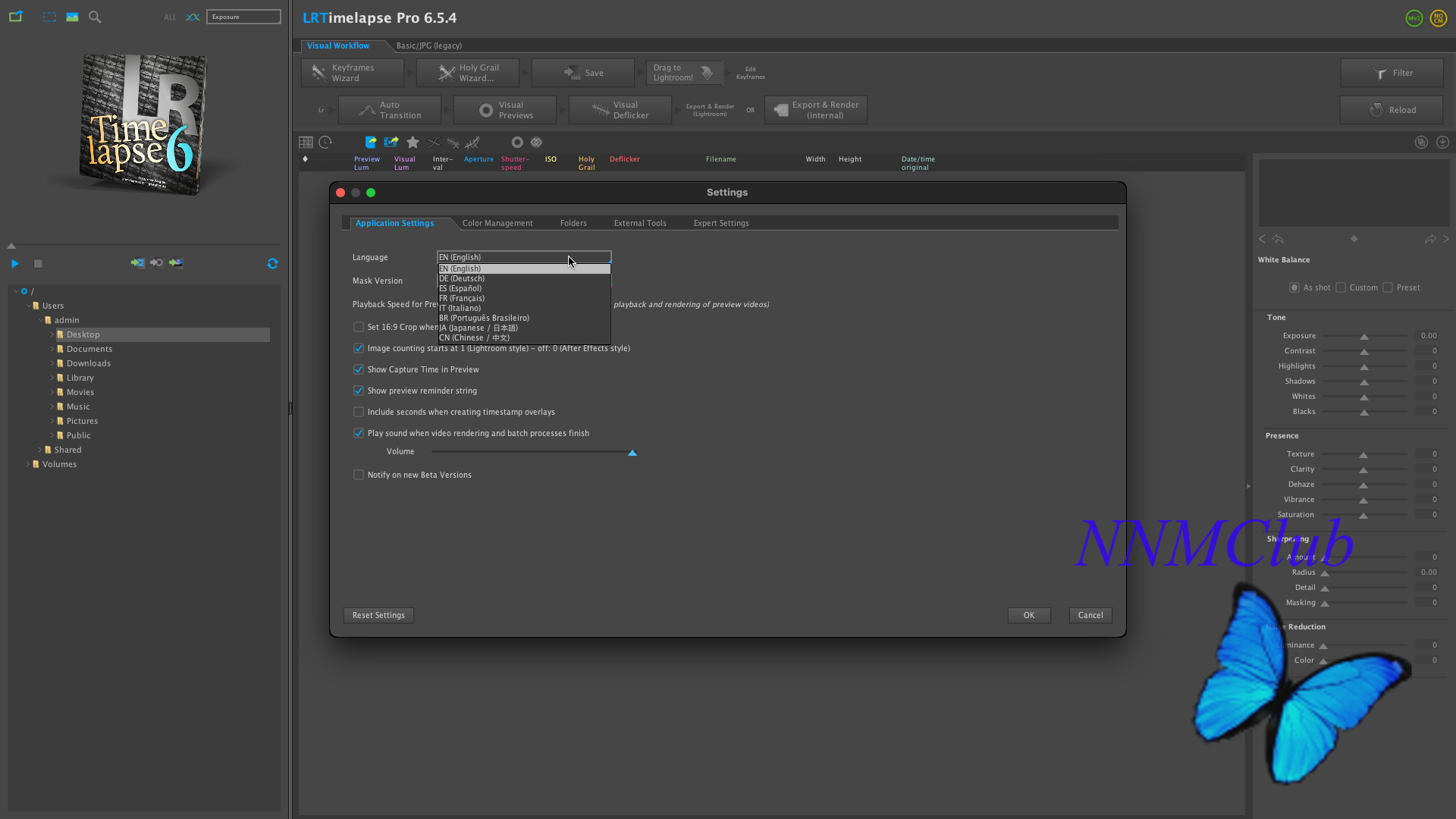Enable Notify on new Beta Versions
The width and height of the screenshot is (1456, 819).
point(358,475)
